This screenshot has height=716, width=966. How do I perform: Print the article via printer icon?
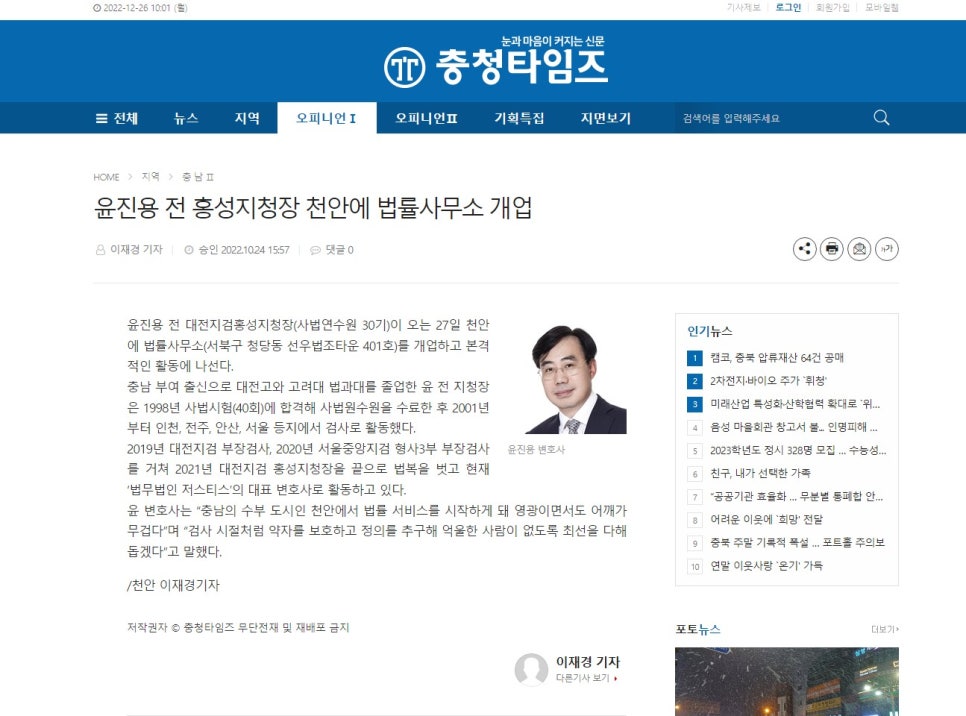tap(832, 249)
